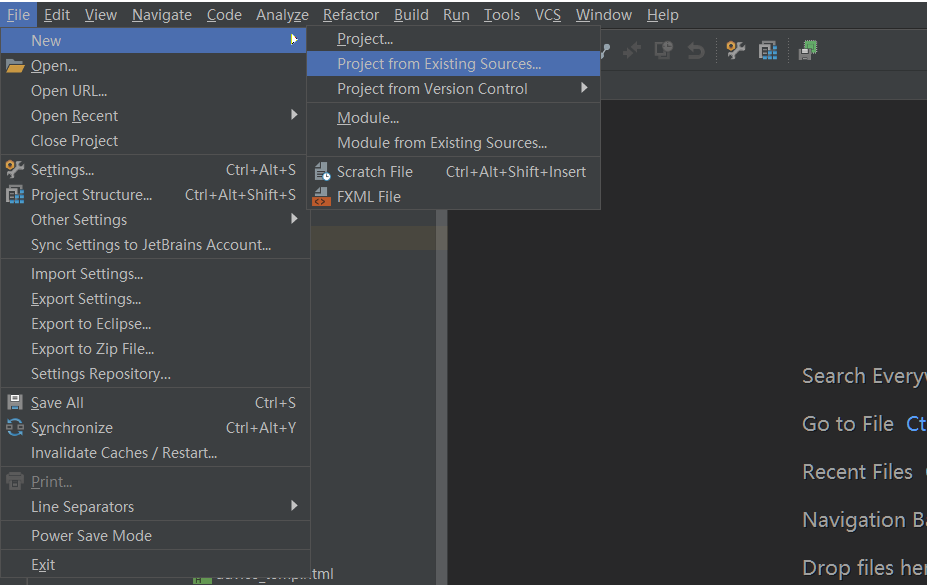Open the Help menu
Screen dimensions: 927x585
coord(662,15)
